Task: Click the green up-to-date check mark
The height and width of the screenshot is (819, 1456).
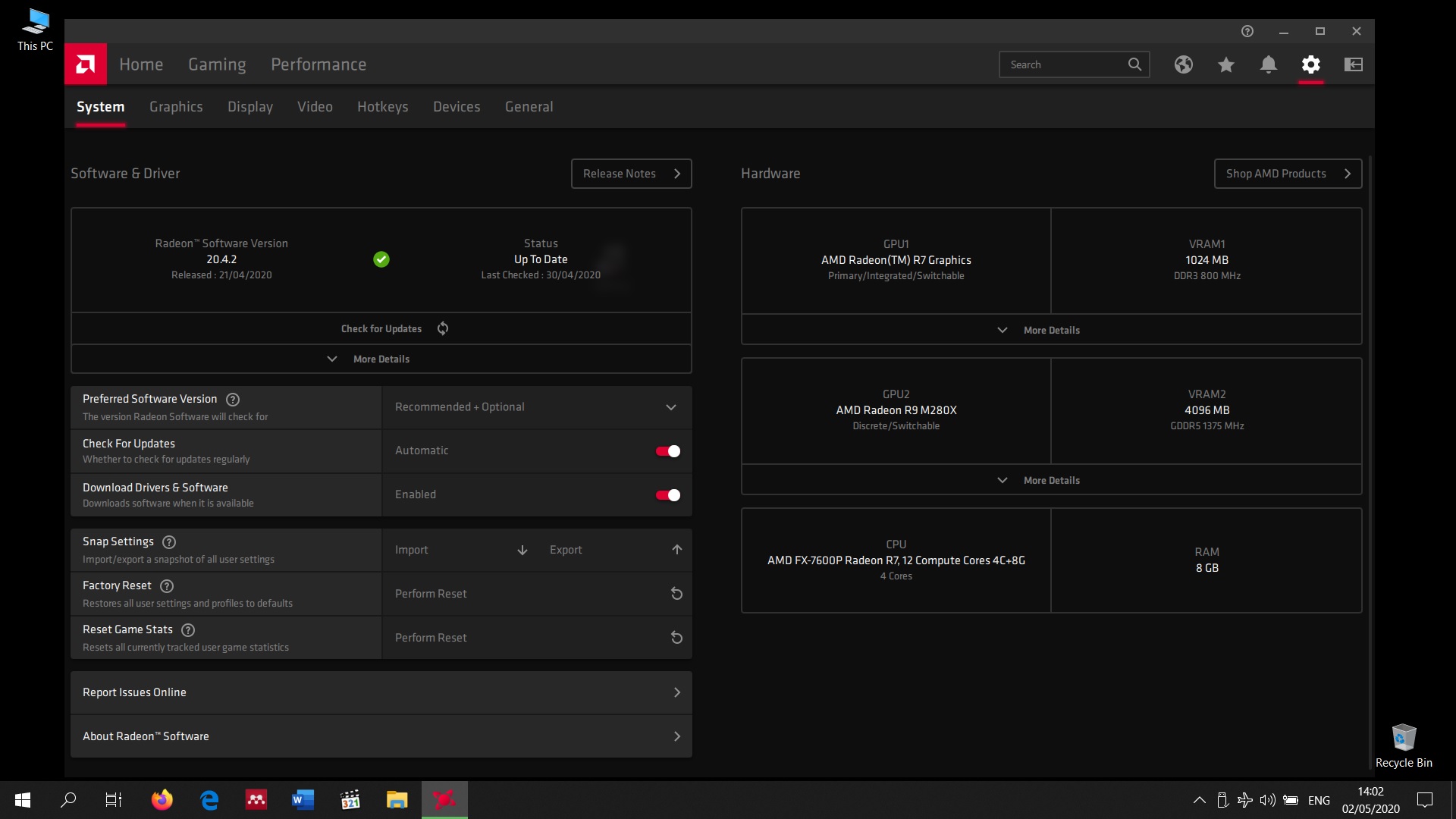Action: (381, 259)
